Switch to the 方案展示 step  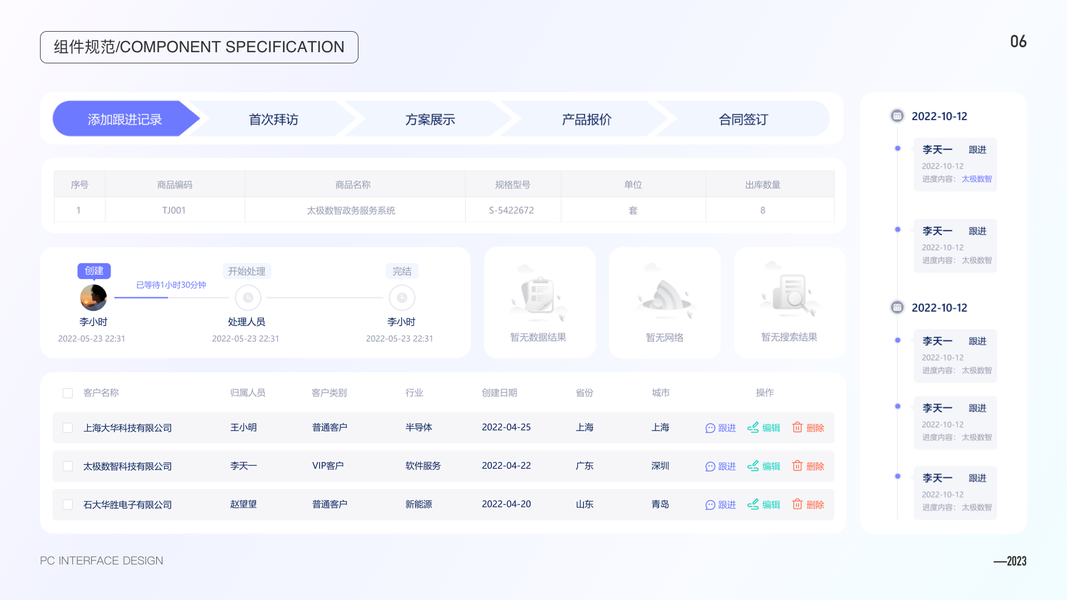[x=430, y=119]
